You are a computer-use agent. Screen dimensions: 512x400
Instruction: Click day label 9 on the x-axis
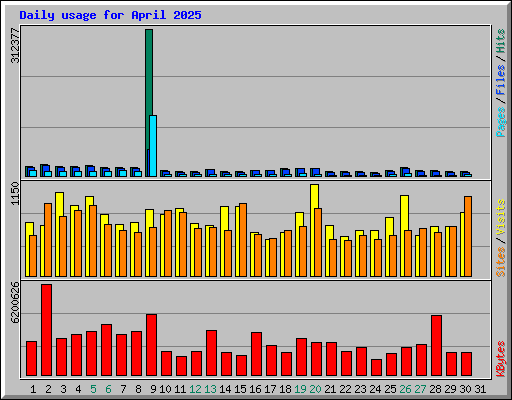tap(153, 389)
